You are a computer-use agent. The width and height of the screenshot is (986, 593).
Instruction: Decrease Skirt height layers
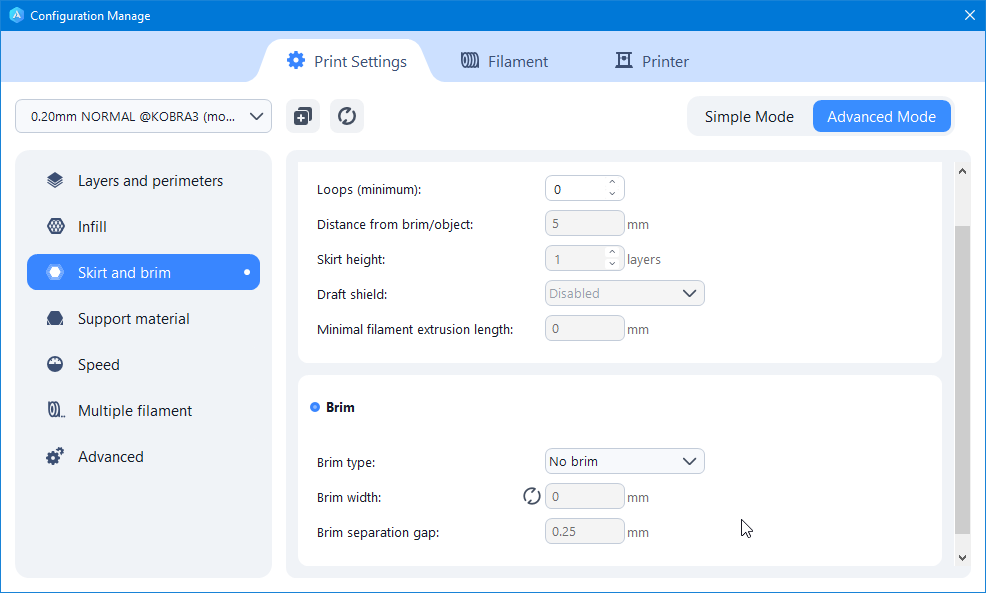[612, 263]
